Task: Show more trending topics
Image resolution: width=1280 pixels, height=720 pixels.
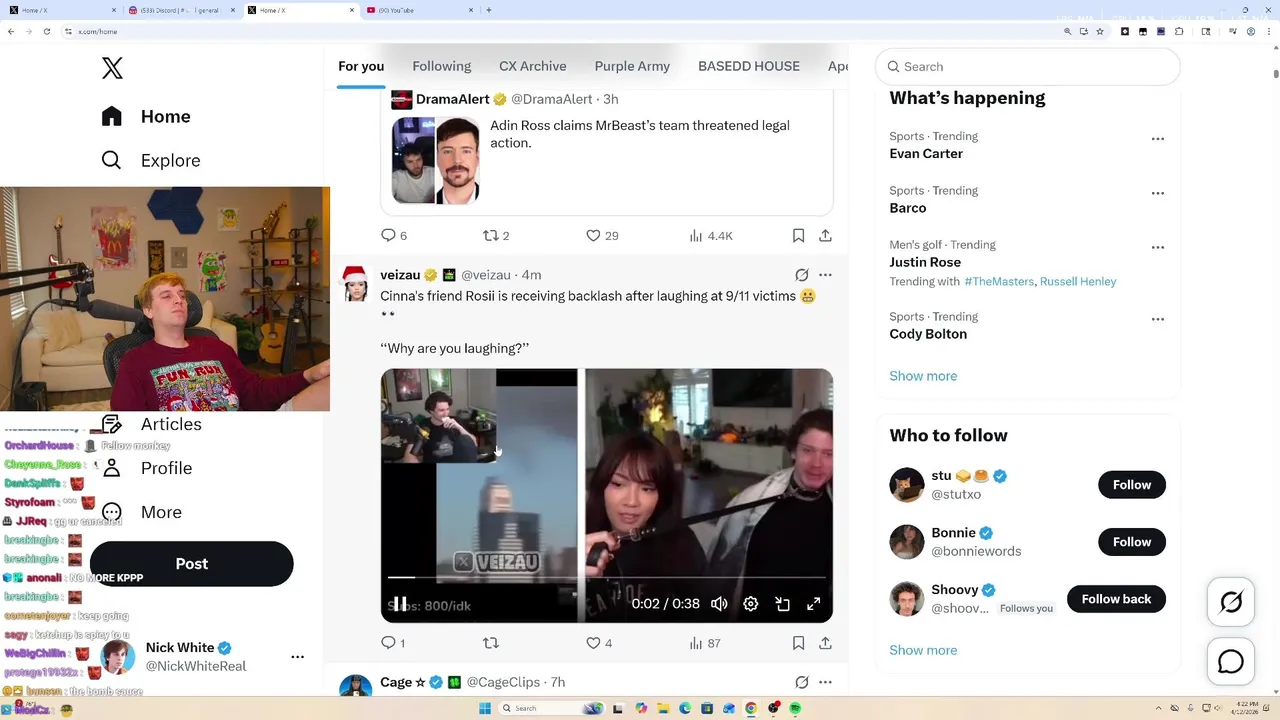Action: click(923, 376)
